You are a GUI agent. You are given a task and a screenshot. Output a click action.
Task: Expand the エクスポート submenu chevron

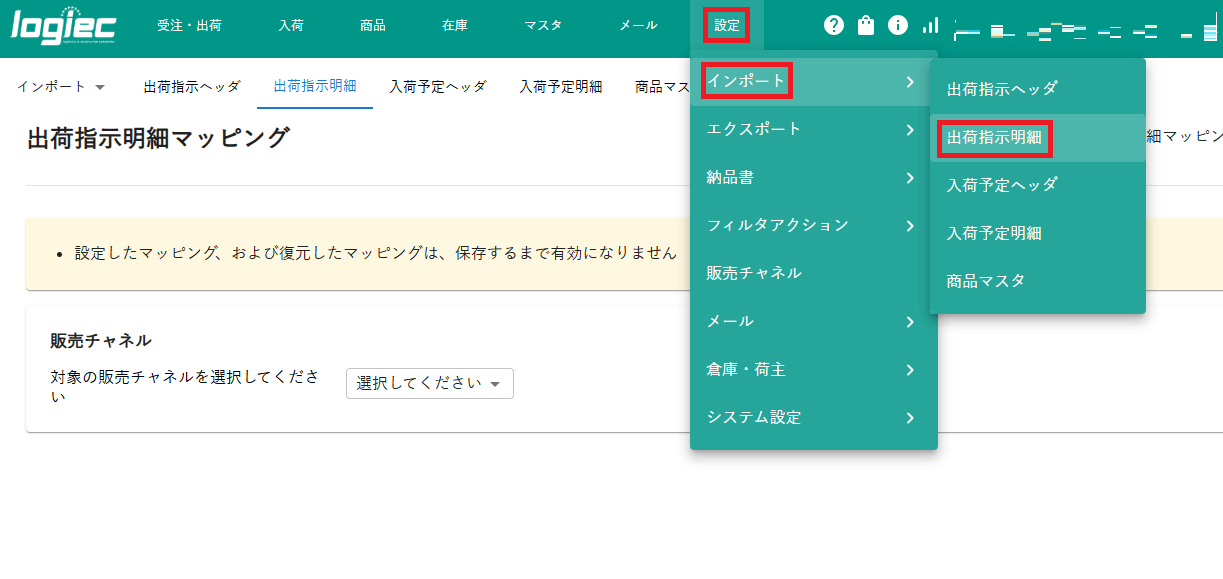tap(910, 129)
